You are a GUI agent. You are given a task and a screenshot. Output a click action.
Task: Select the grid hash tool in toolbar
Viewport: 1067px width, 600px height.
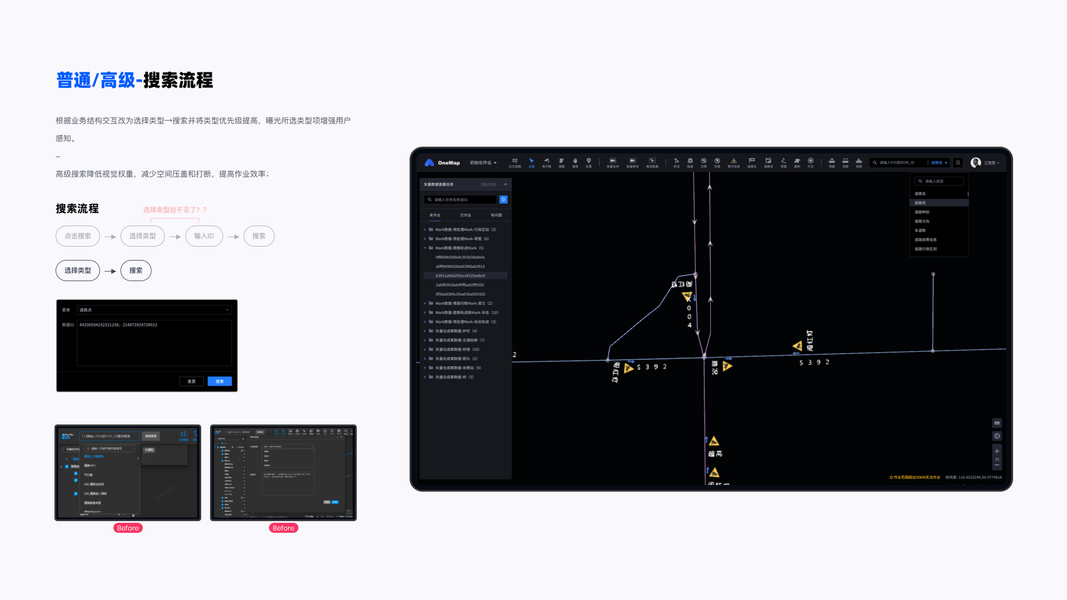click(x=514, y=161)
